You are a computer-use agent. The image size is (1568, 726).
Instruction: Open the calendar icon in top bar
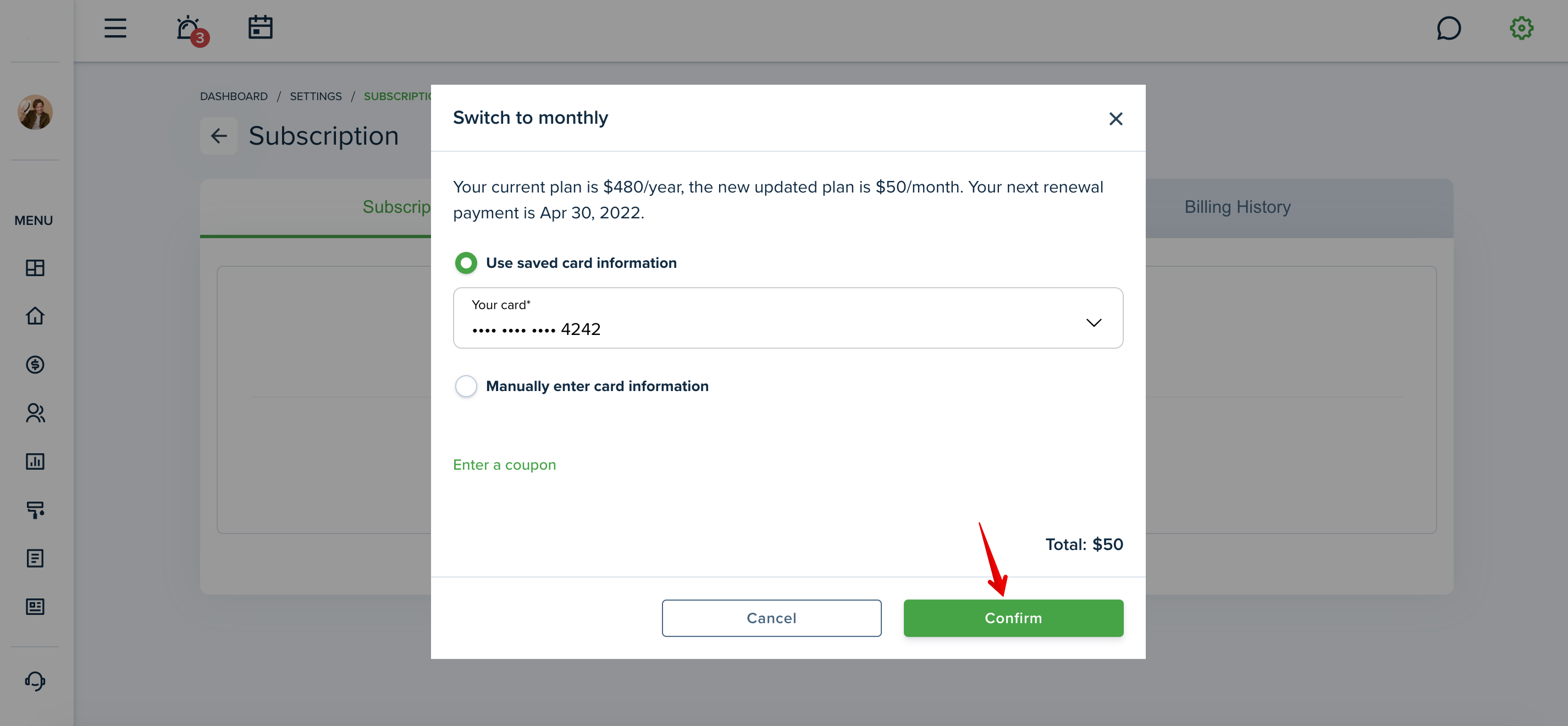click(x=260, y=28)
